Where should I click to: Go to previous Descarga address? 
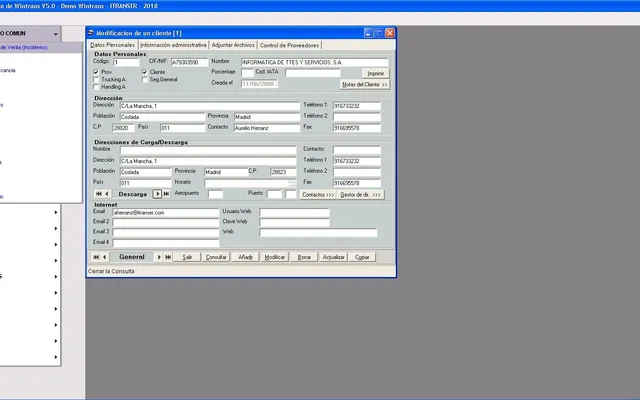click(107, 194)
